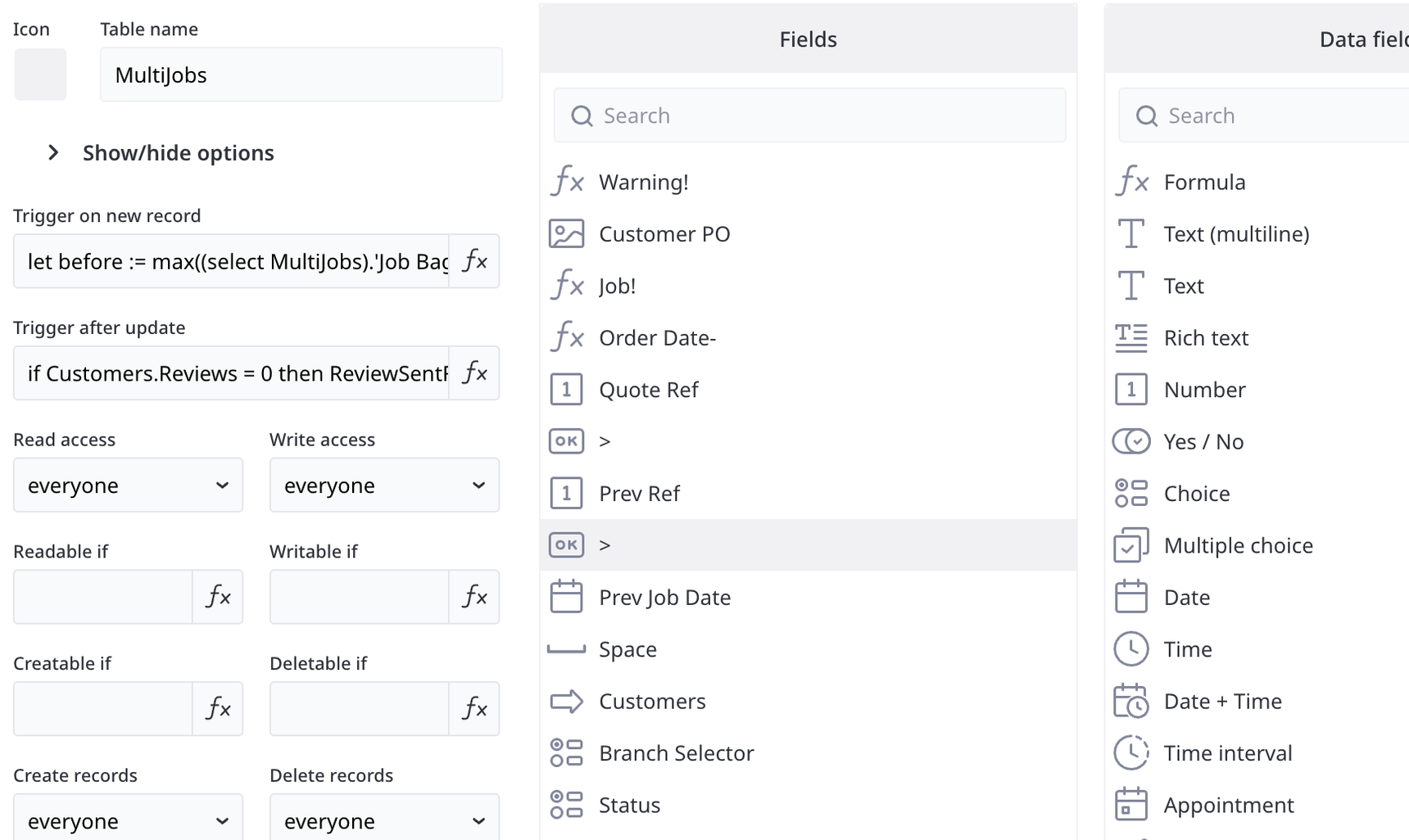Click the empty table Icon box
This screenshot has width=1409, height=840.
(40, 75)
